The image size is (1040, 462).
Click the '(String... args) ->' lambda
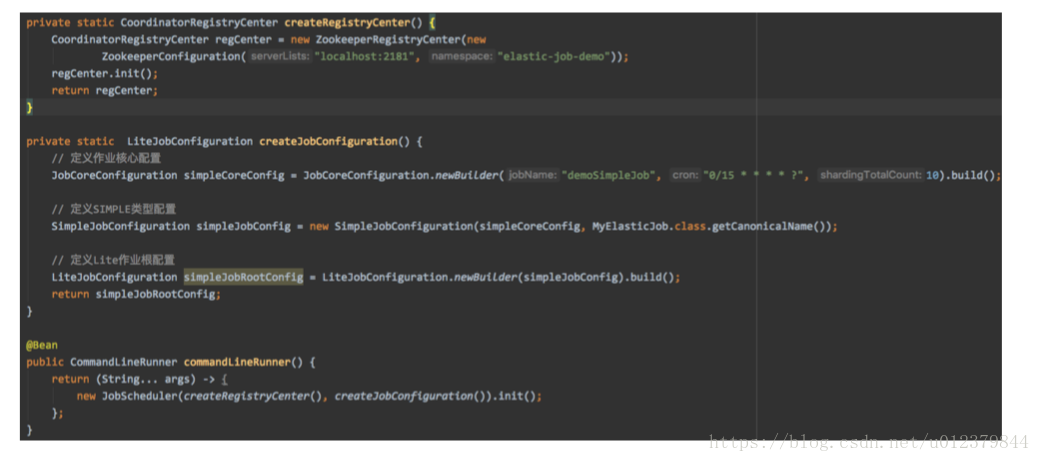click(x=157, y=379)
